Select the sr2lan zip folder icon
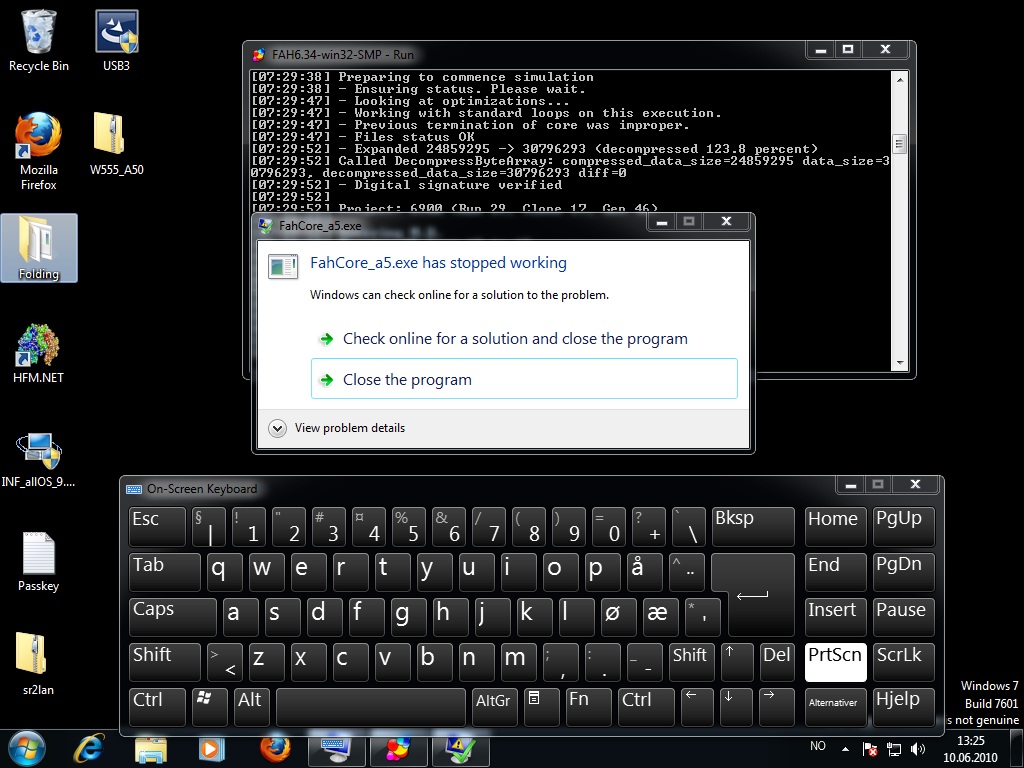The image size is (1024, 768). (39, 664)
